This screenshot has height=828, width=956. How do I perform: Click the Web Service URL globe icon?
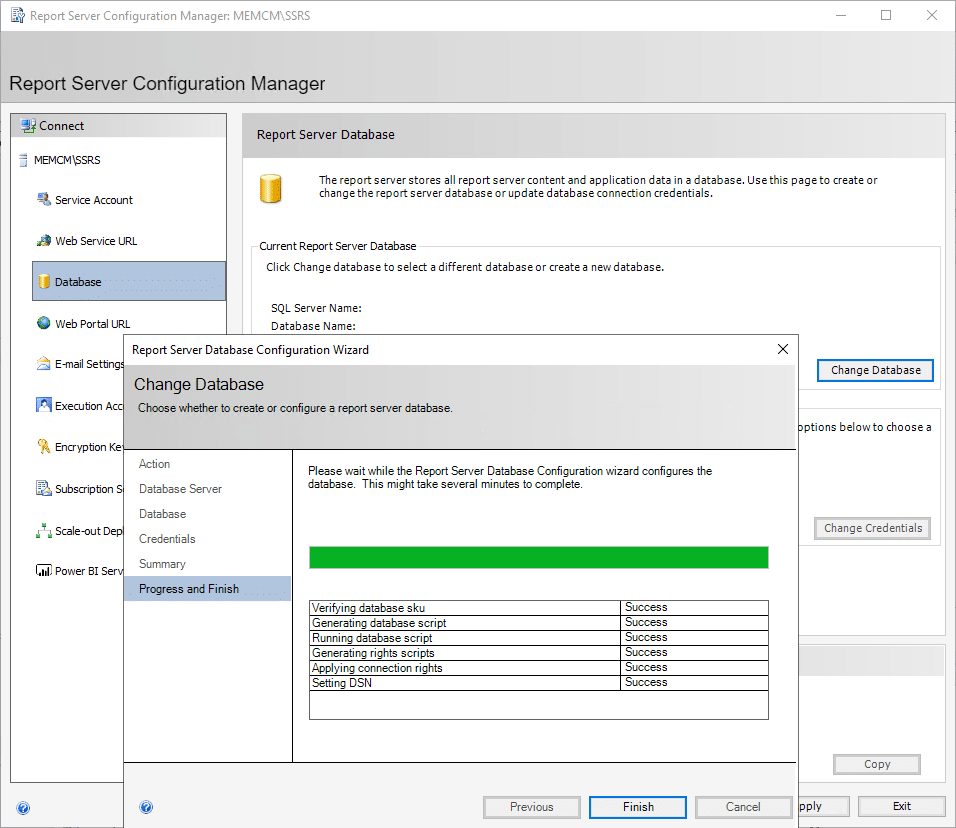[43, 241]
